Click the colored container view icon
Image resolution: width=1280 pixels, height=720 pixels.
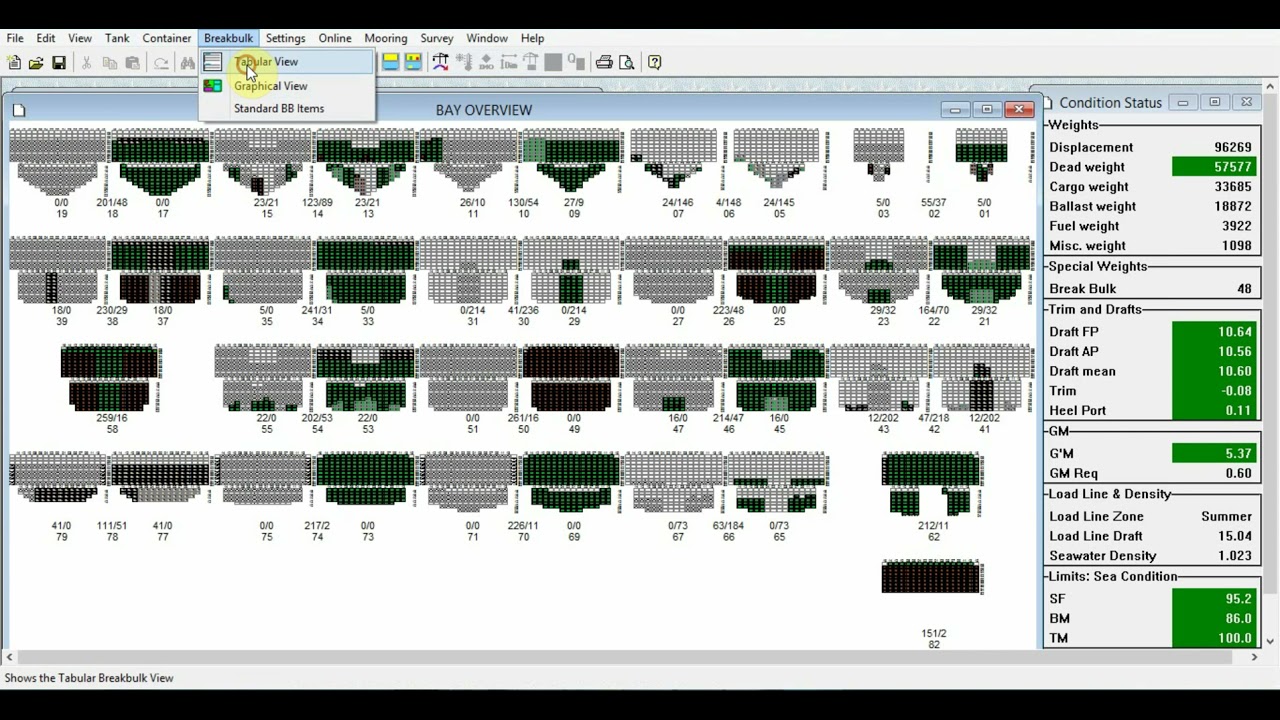click(413, 62)
